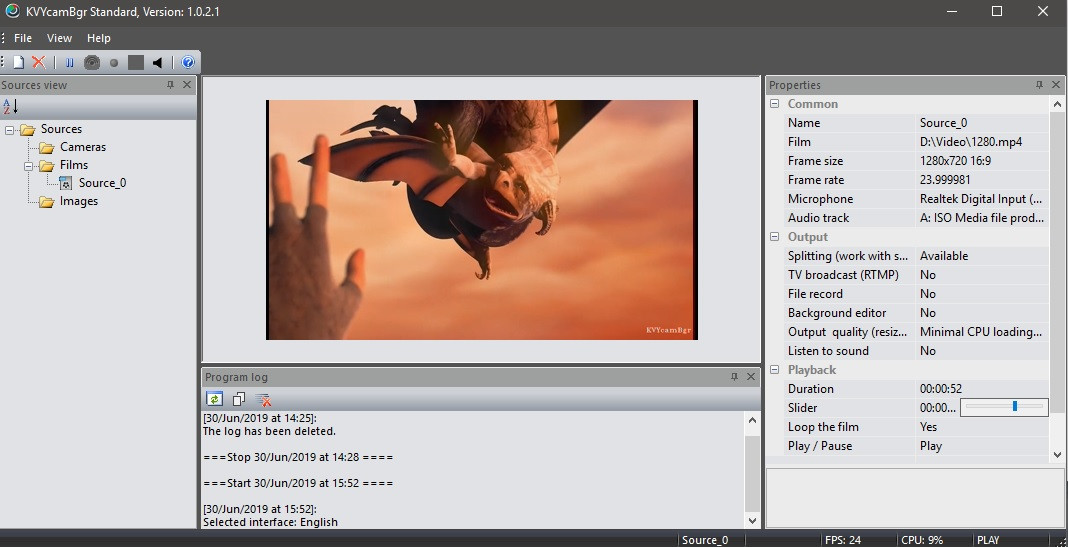Collapse the Sources tree node

[10, 129]
